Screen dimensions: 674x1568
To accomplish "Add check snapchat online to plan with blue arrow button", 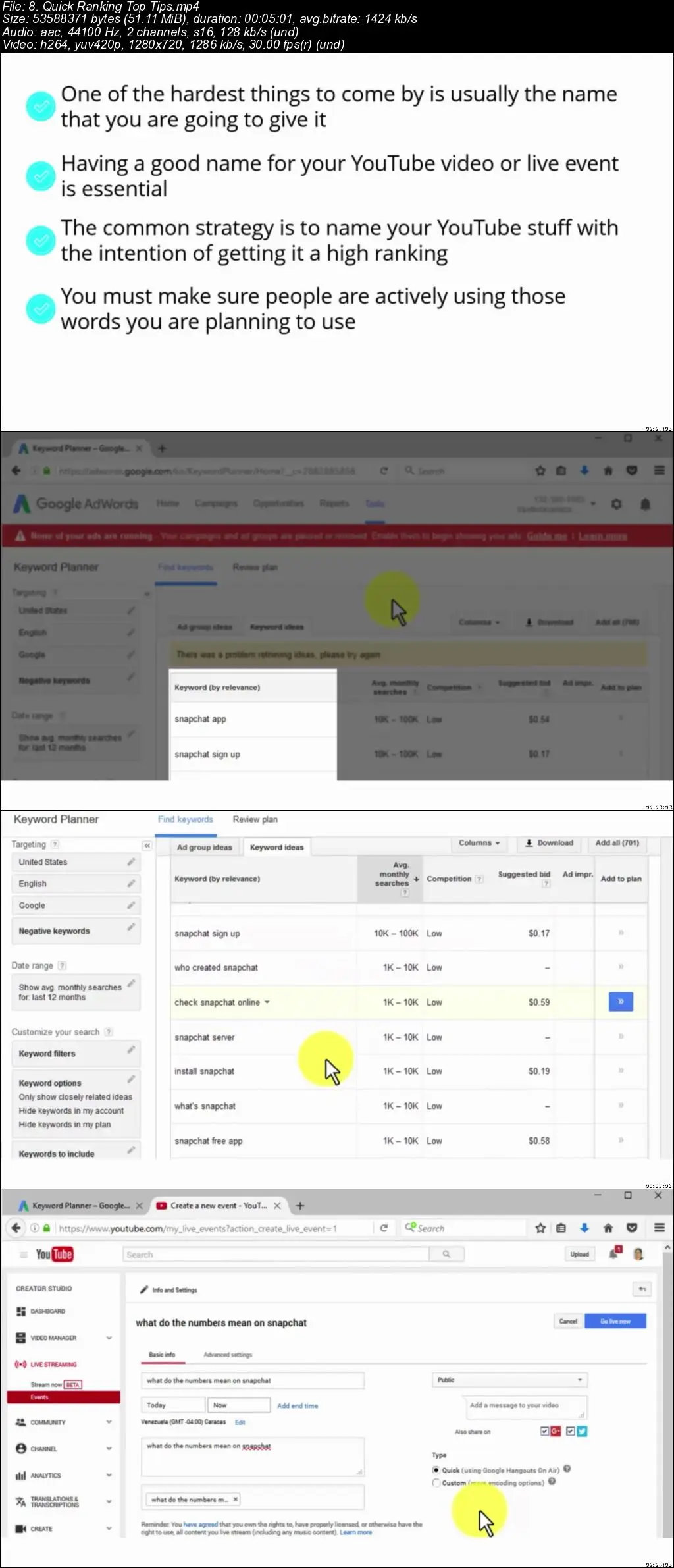I will 621,1002.
